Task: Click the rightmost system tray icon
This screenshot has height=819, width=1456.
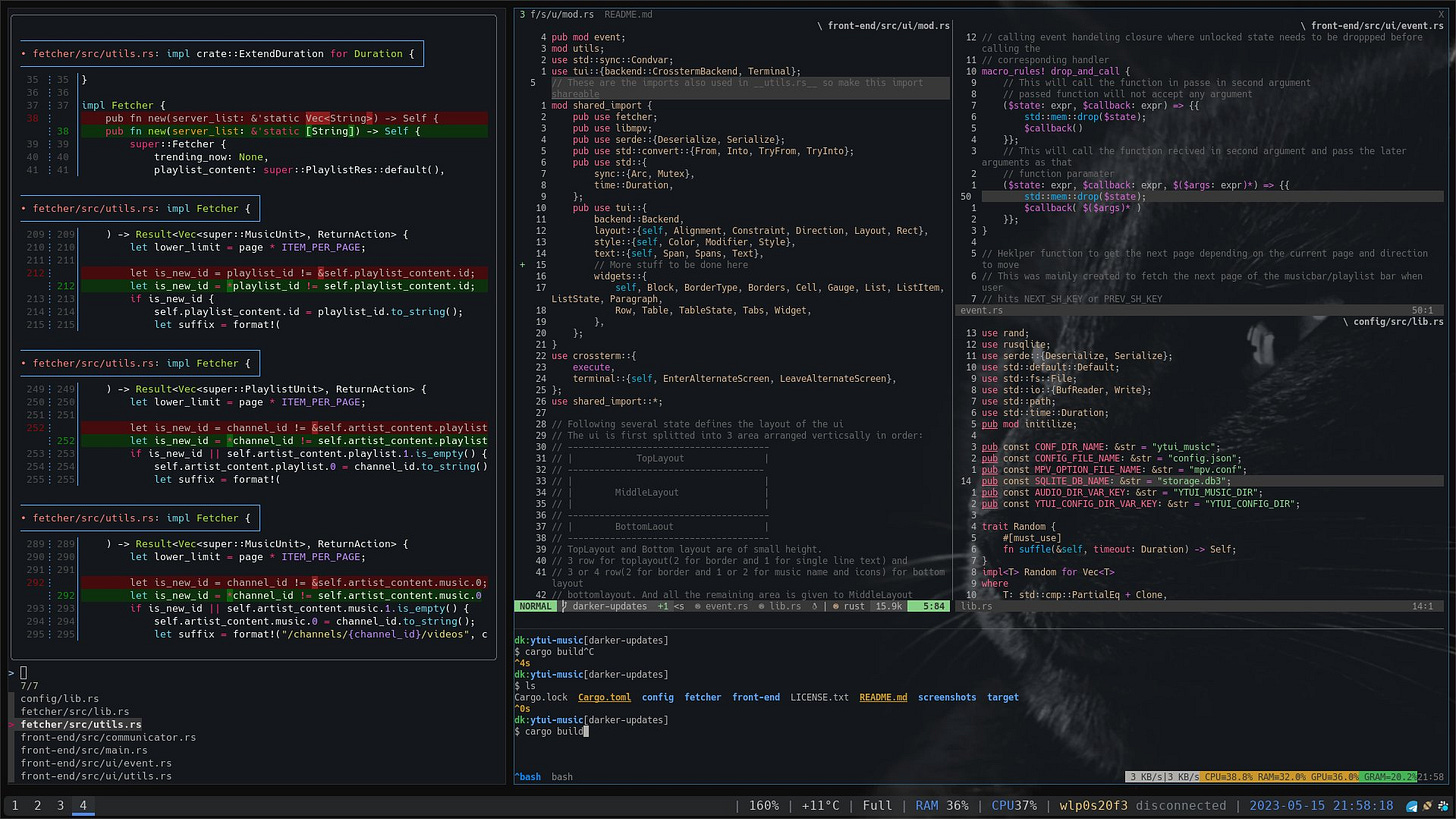Action: tap(1441, 806)
